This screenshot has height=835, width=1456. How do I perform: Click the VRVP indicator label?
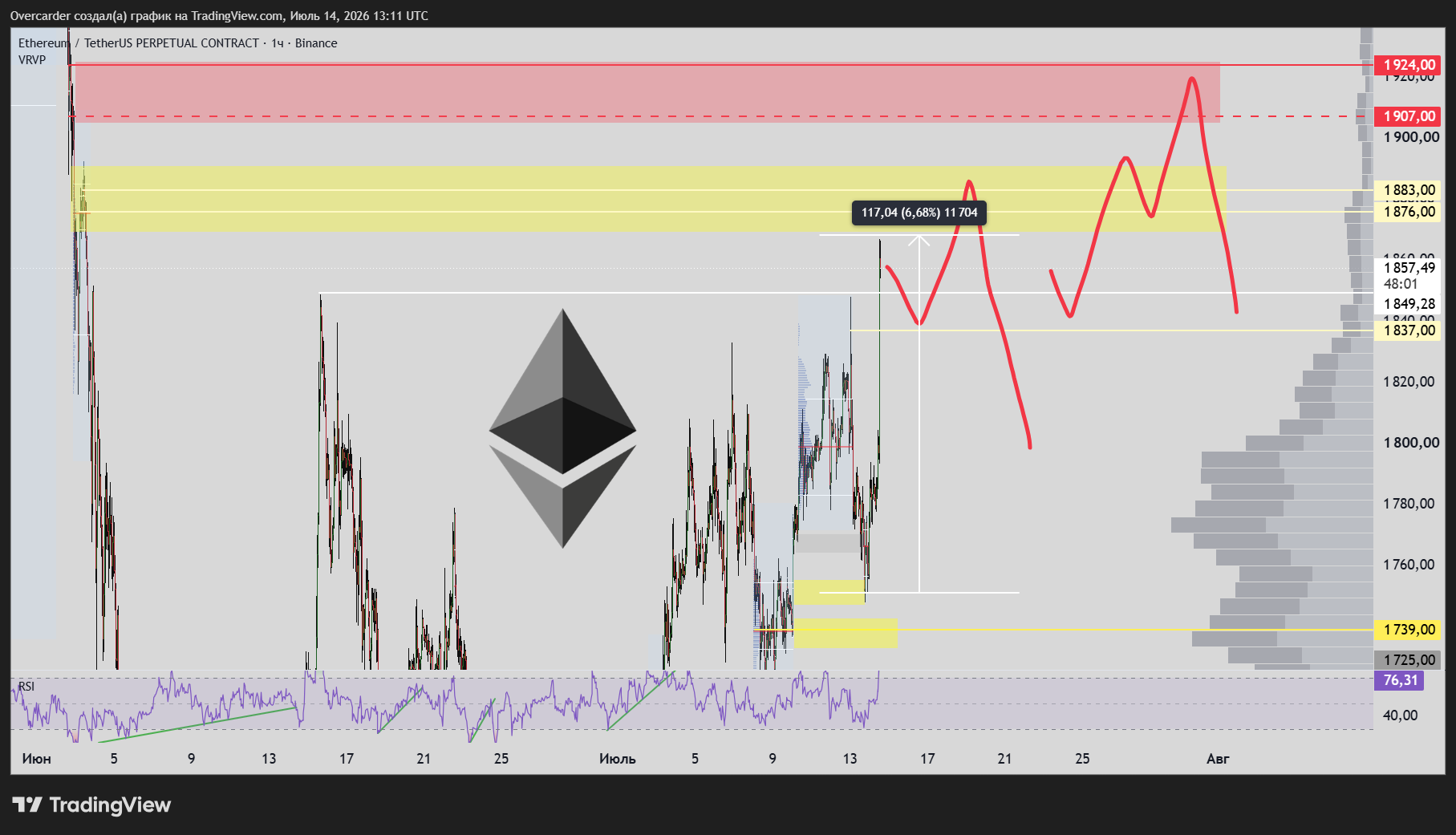(x=32, y=60)
